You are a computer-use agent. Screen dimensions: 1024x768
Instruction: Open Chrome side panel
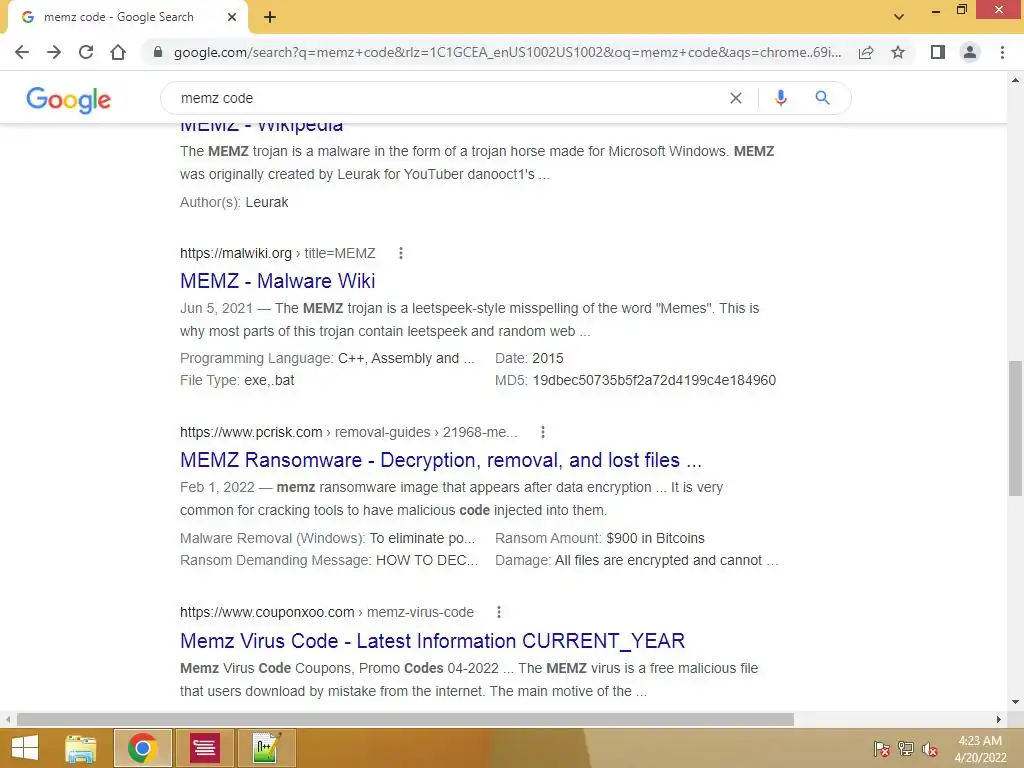point(938,52)
